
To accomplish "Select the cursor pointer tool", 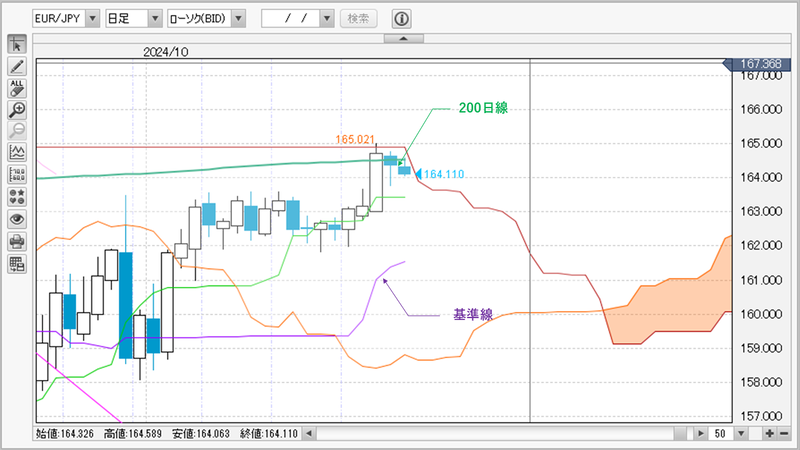I will pyautogui.click(x=17, y=44).
